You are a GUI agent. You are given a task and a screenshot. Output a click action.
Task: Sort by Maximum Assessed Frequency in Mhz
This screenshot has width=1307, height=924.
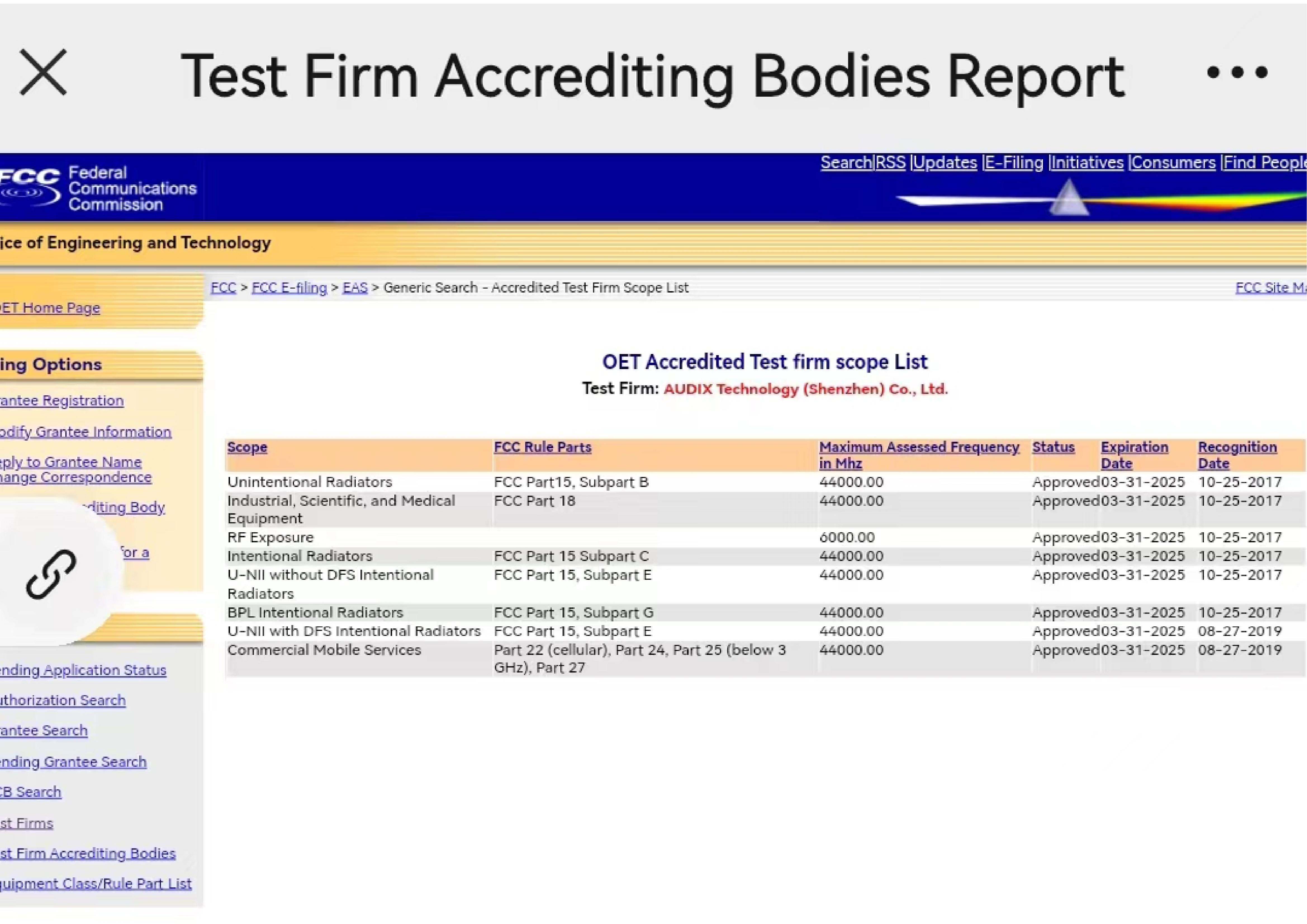(919, 455)
